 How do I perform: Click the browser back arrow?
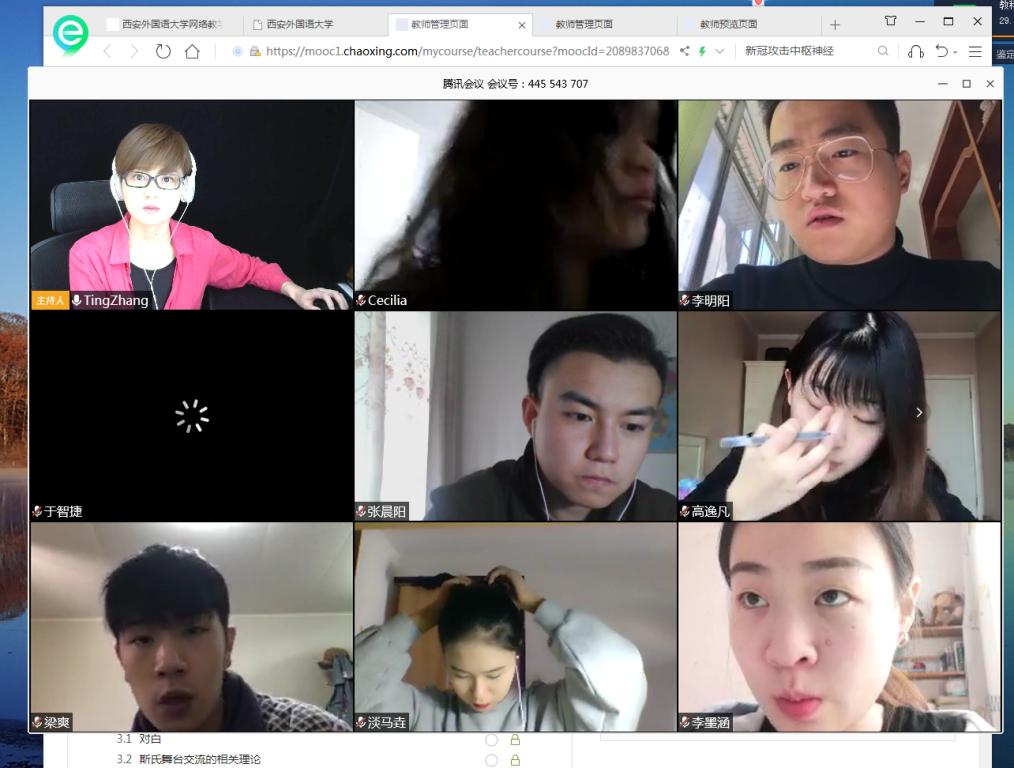tap(108, 51)
